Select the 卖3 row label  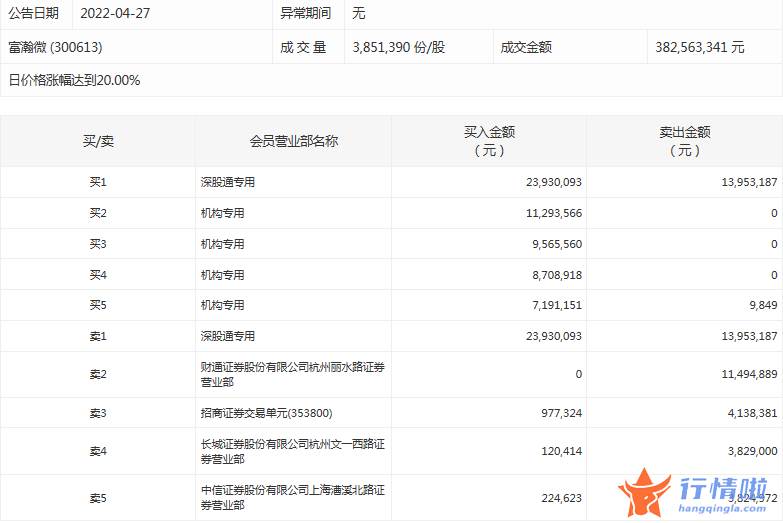click(x=98, y=413)
